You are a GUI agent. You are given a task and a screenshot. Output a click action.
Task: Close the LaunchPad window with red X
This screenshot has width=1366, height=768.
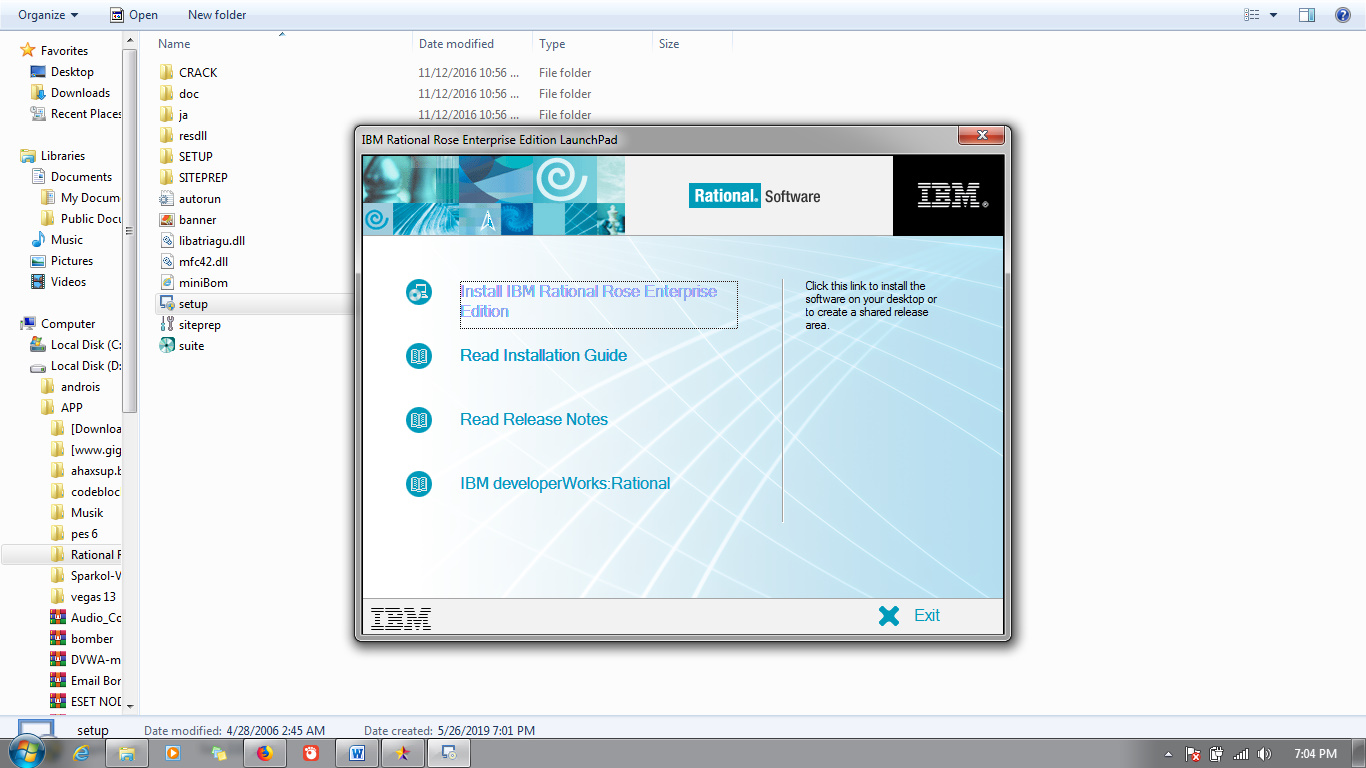(980, 136)
